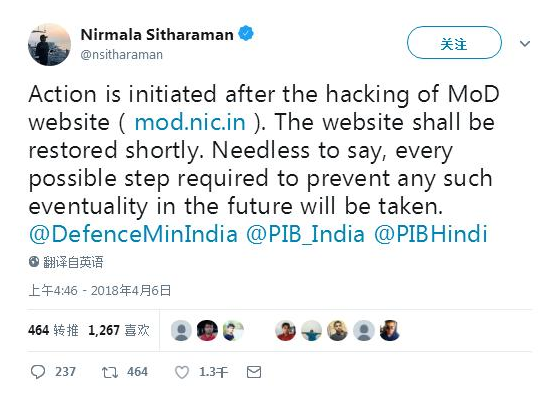
Task: Click the reply speech bubble icon
Action: point(38,372)
